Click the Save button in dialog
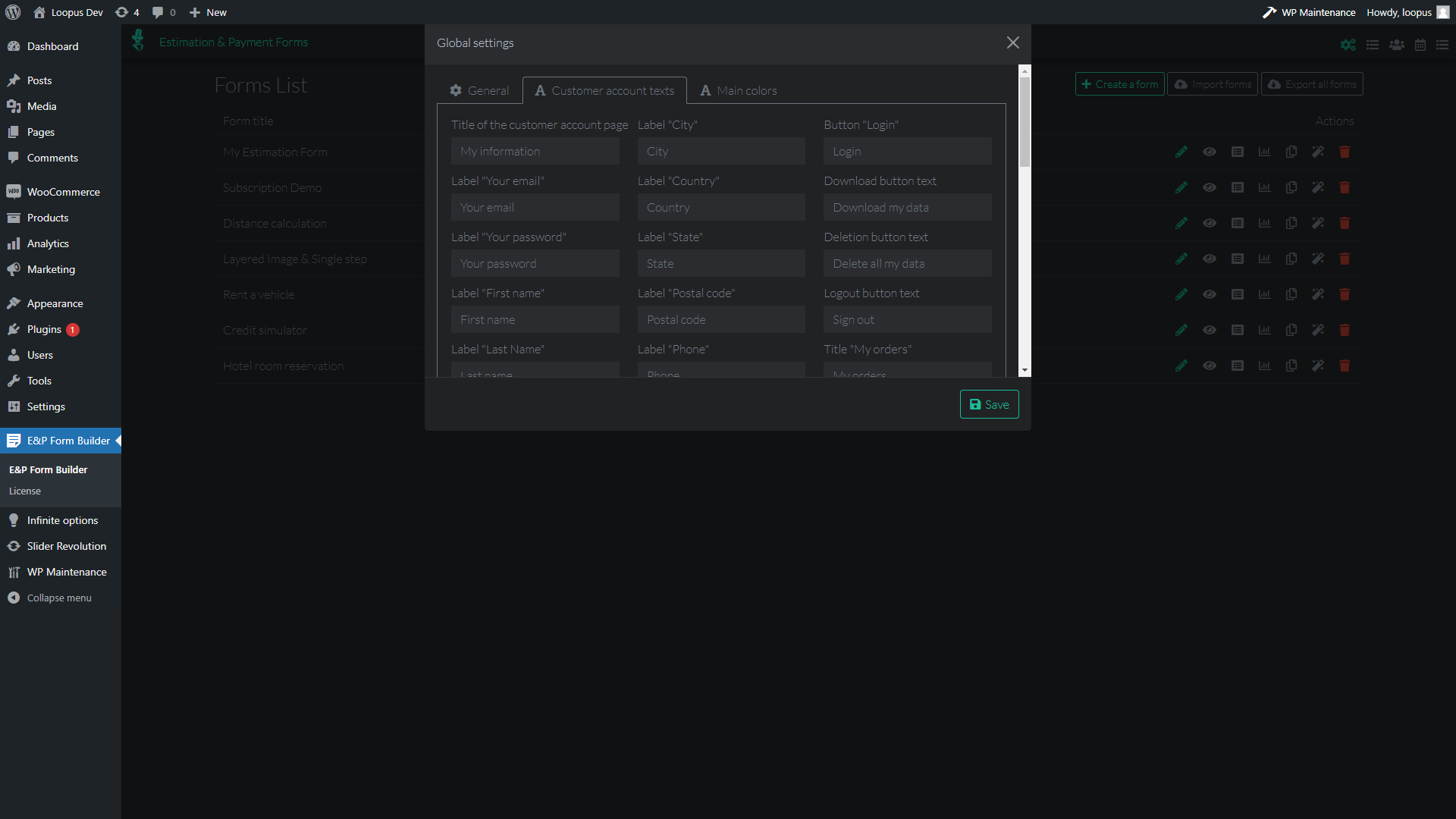Screen dimensions: 1456x819 [989, 405]
